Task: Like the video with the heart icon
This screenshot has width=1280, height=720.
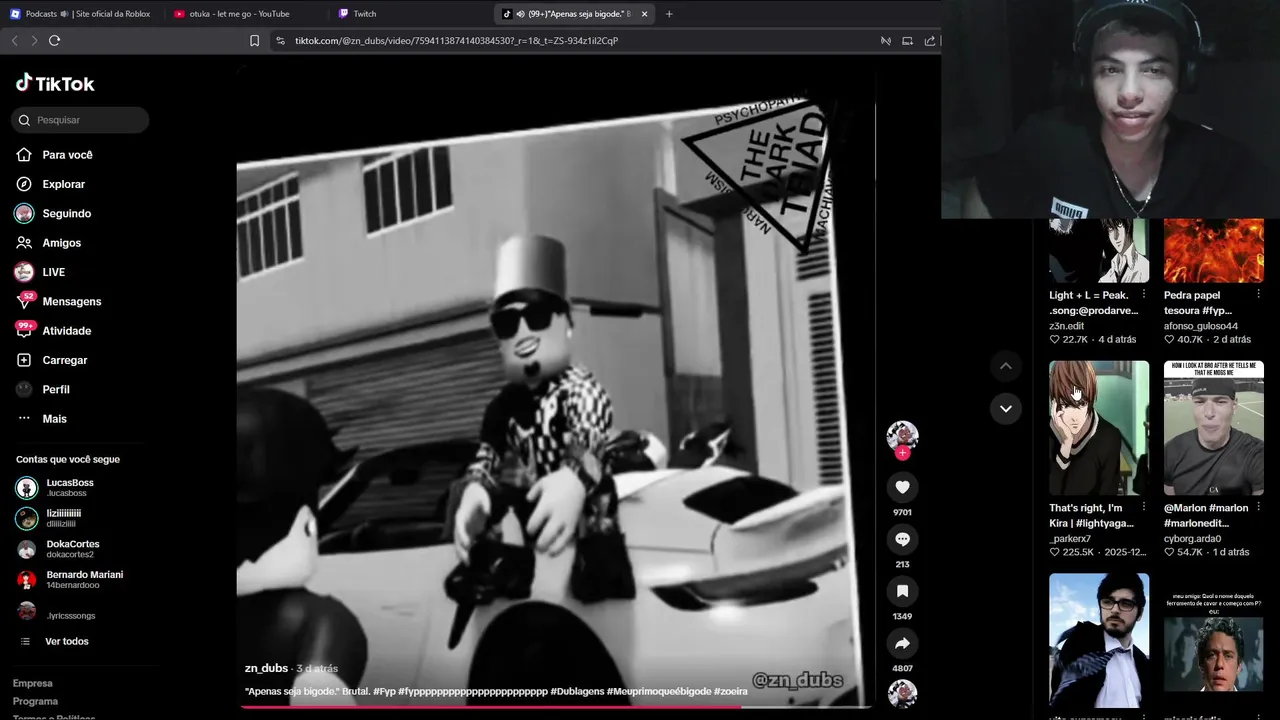Action: tap(902, 487)
